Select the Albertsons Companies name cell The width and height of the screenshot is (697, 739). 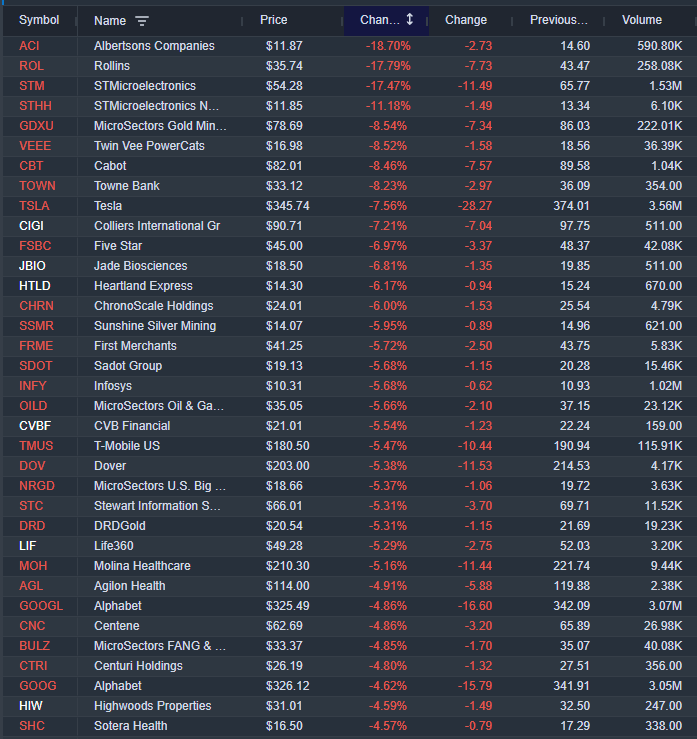click(154, 46)
